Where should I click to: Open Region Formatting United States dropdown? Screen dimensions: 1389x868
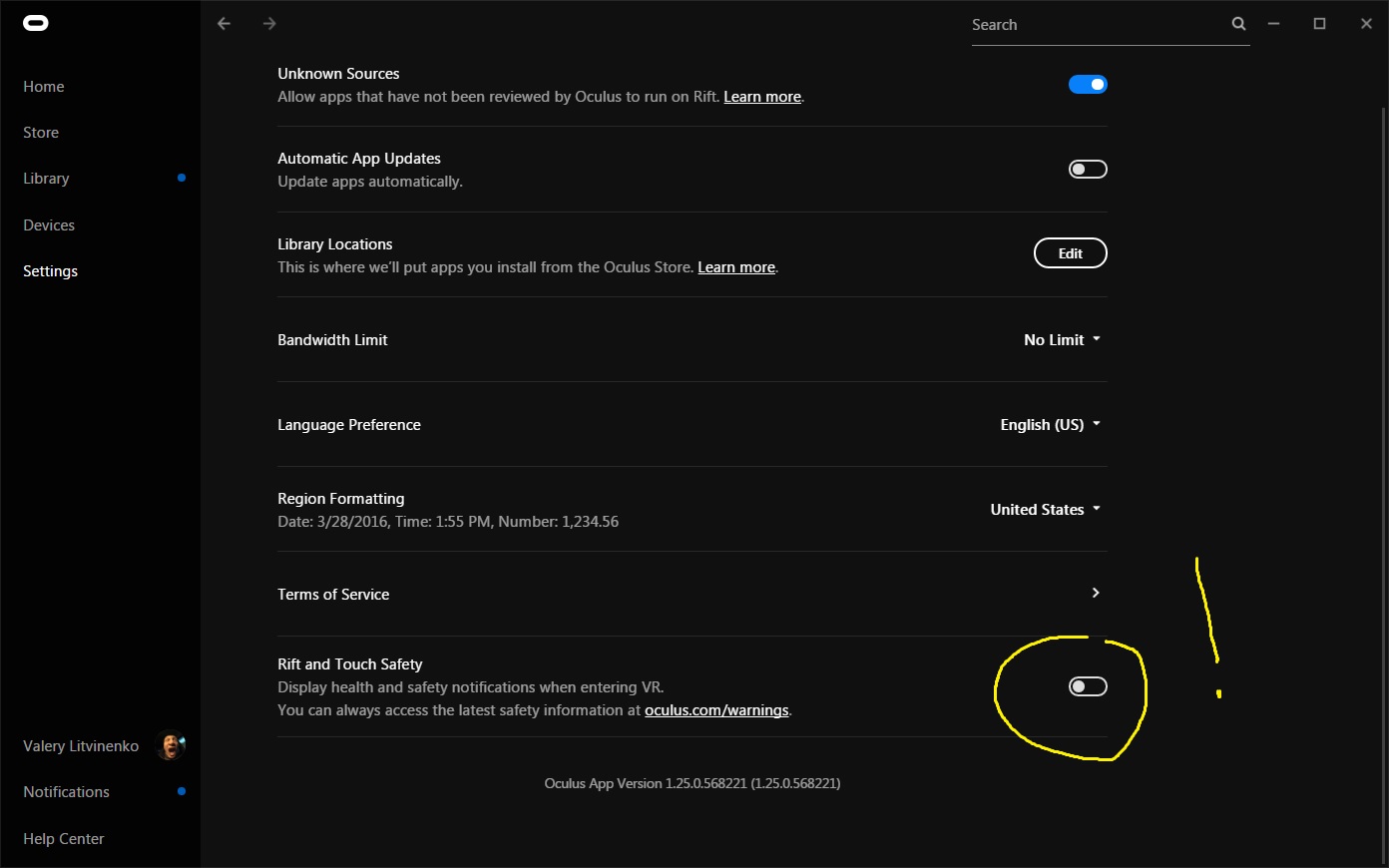click(1045, 510)
